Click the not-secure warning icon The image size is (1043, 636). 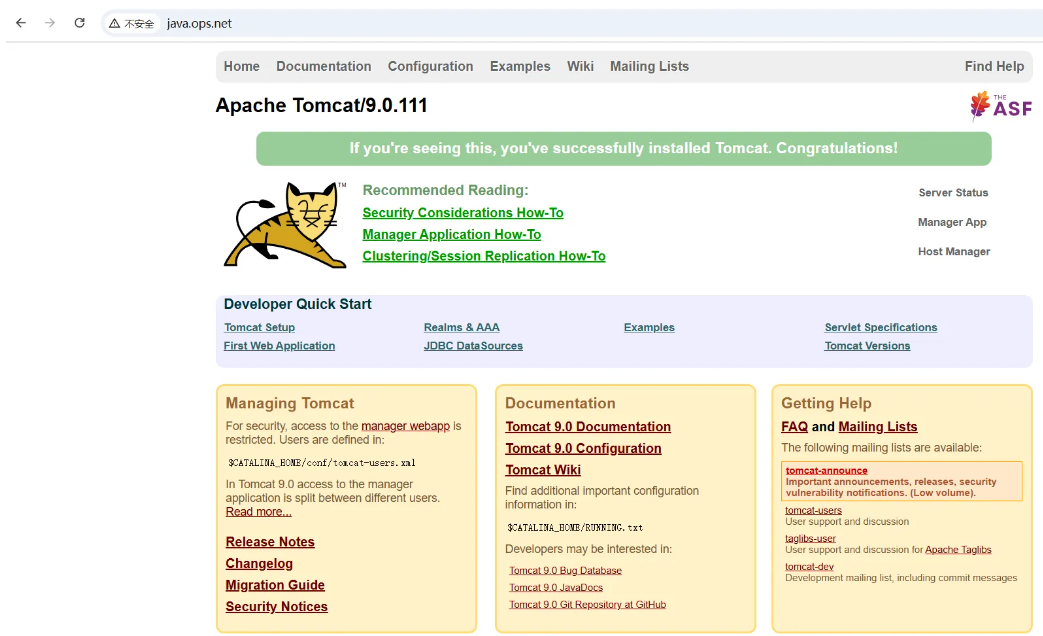pyautogui.click(x=115, y=23)
